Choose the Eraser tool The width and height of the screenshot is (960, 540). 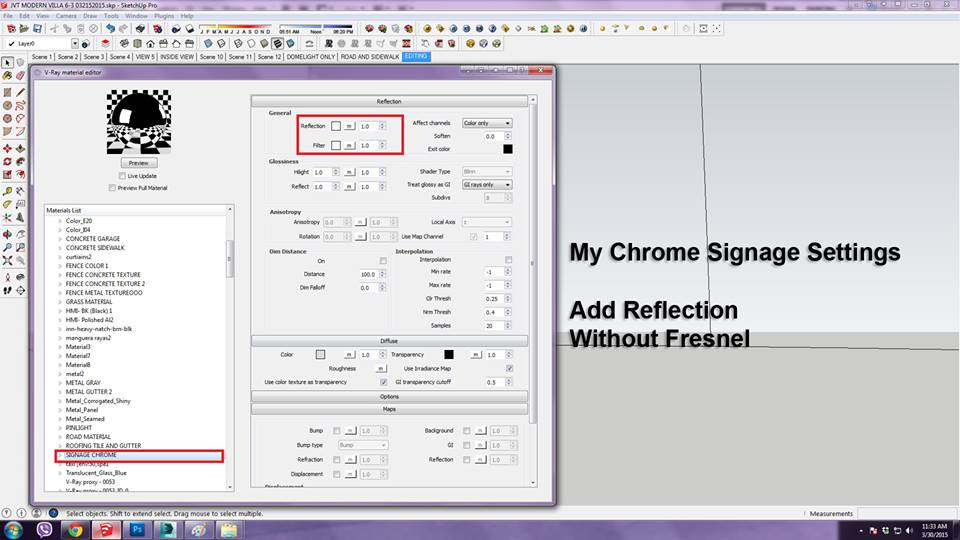pyautogui.click(x=20, y=76)
